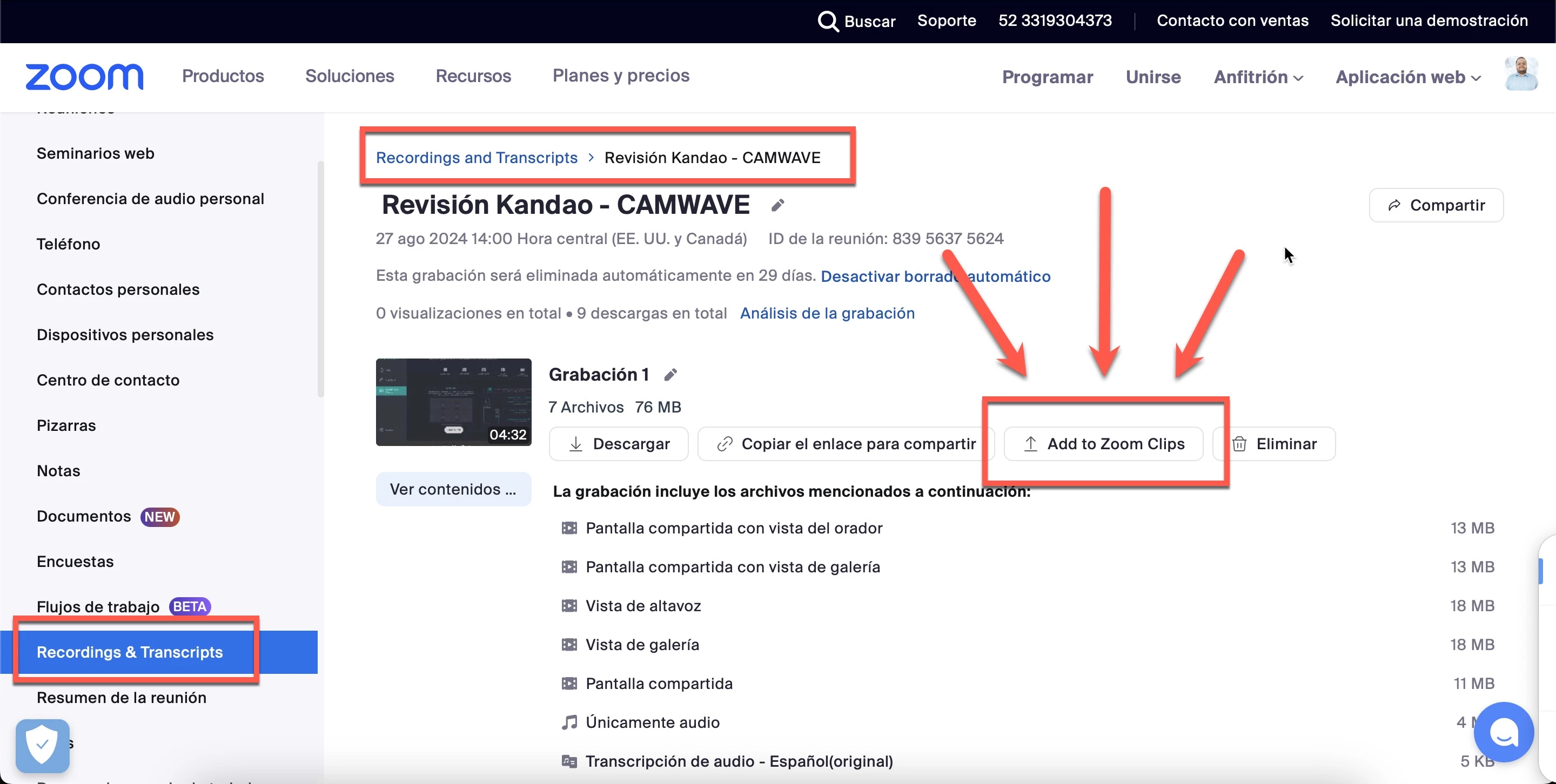Click Add to Zoom Clips button

tap(1104, 444)
